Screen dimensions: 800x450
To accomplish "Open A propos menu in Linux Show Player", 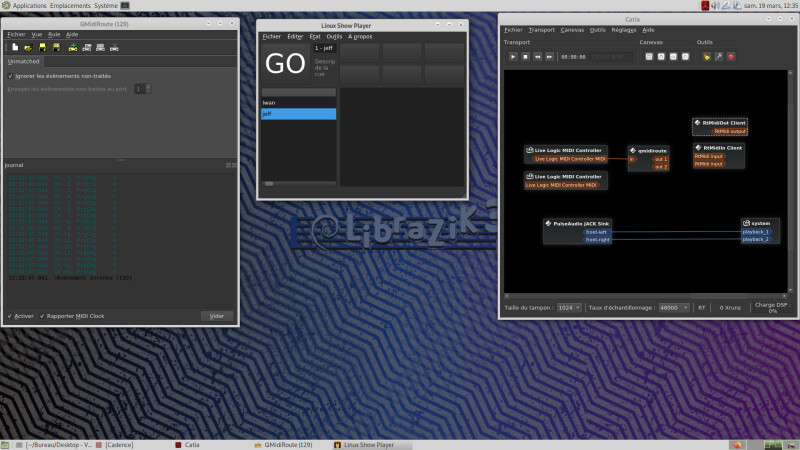I will (360, 37).
